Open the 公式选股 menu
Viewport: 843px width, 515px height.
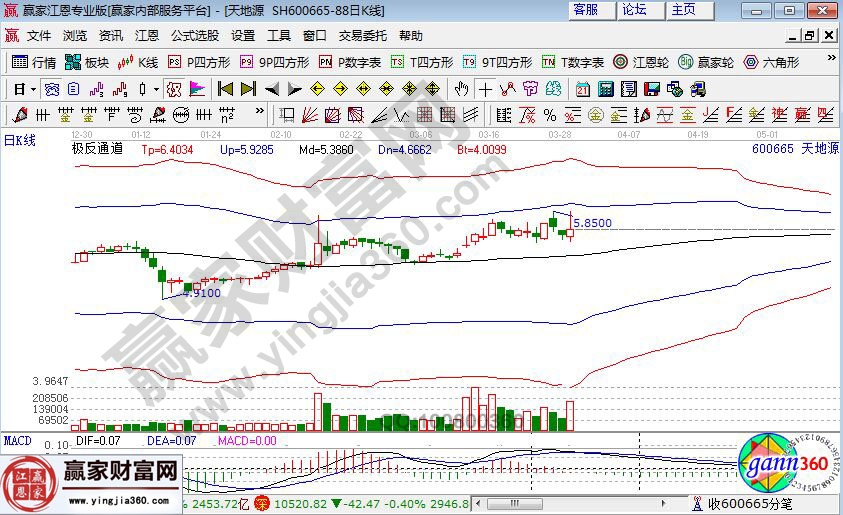tap(194, 35)
